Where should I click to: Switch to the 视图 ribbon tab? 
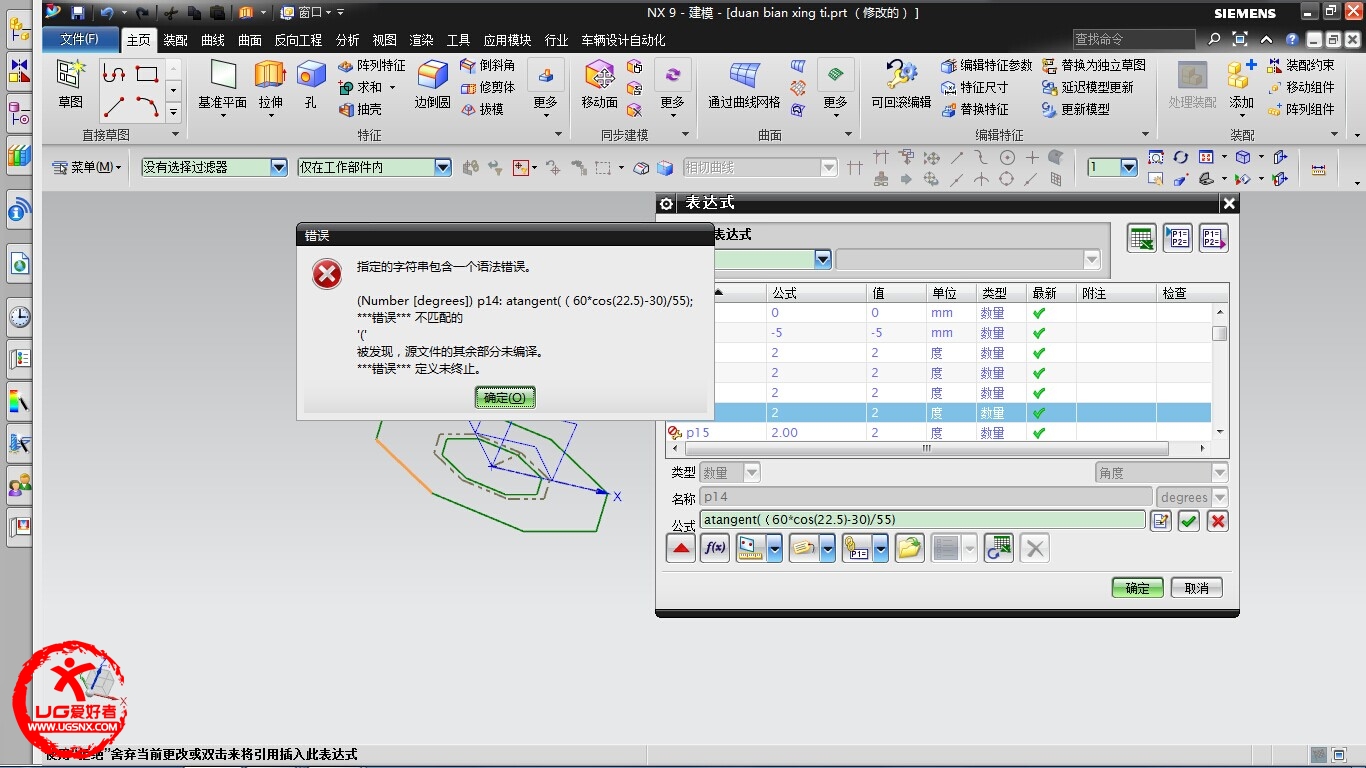[385, 40]
